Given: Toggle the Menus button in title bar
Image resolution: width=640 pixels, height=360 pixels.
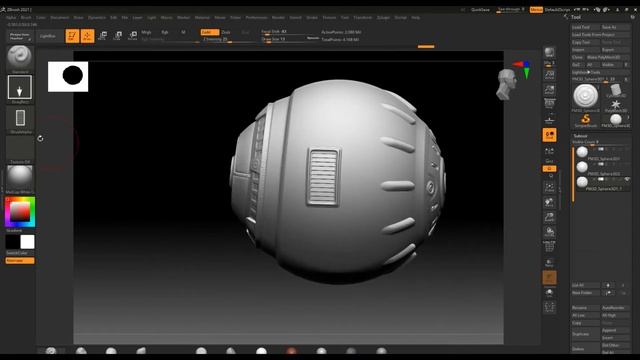Looking at the screenshot, I should click(536, 9).
